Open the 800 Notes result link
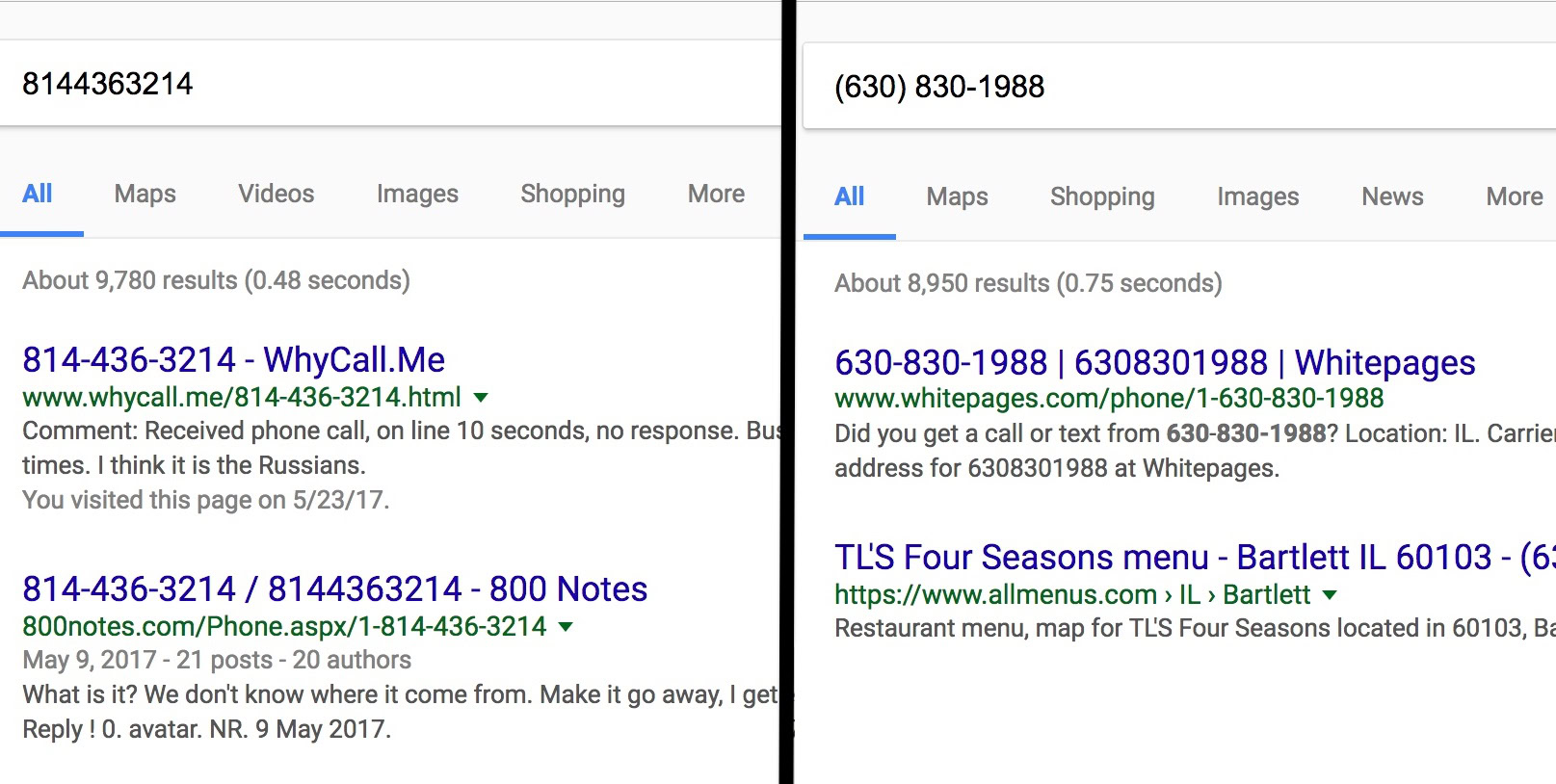Image resolution: width=1556 pixels, height=784 pixels. tap(334, 588)
